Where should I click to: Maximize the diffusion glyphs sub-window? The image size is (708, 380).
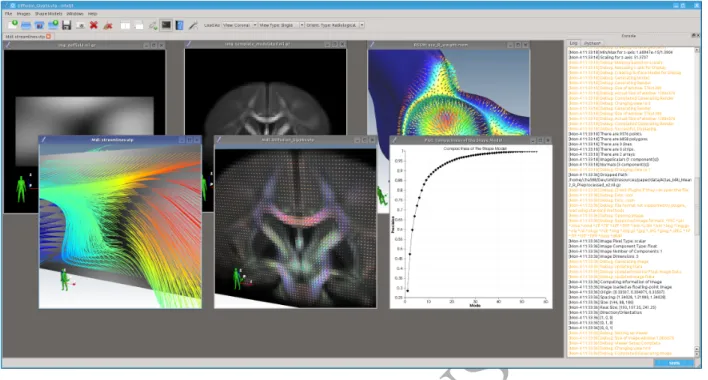364,140
